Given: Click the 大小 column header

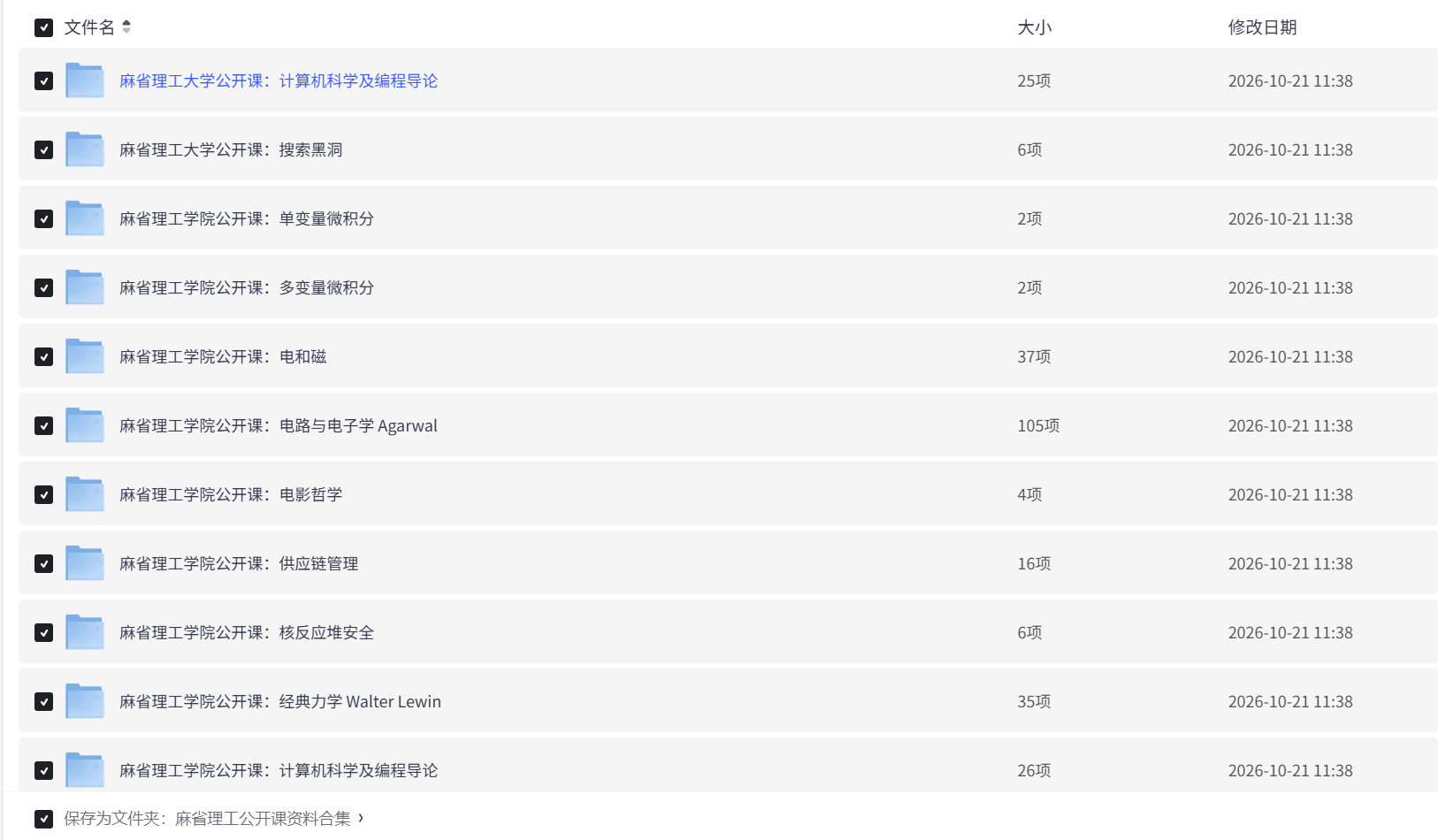Looking at the screenshot, I should [1035, 27].
